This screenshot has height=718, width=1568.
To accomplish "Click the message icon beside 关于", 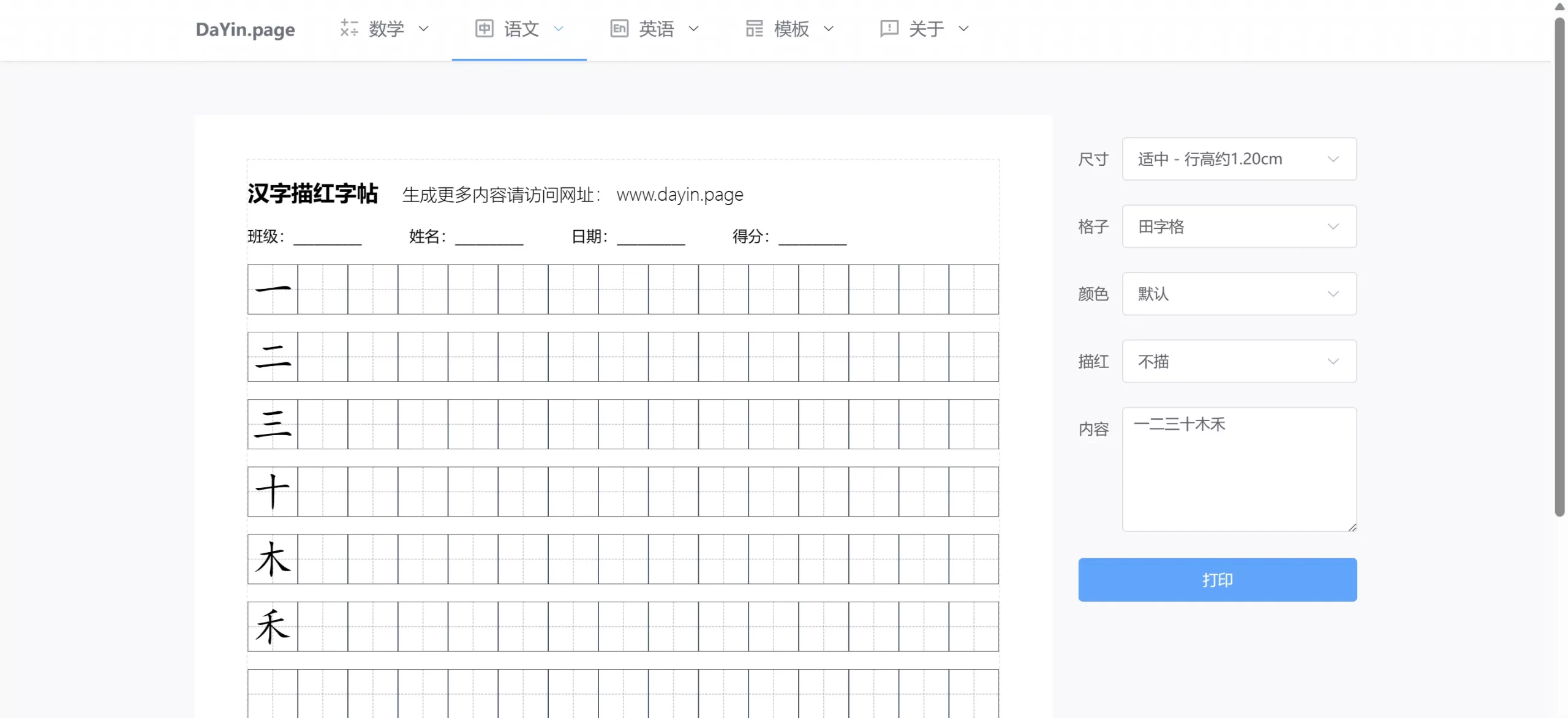I will pyautogui.click(x=889, y=28).
